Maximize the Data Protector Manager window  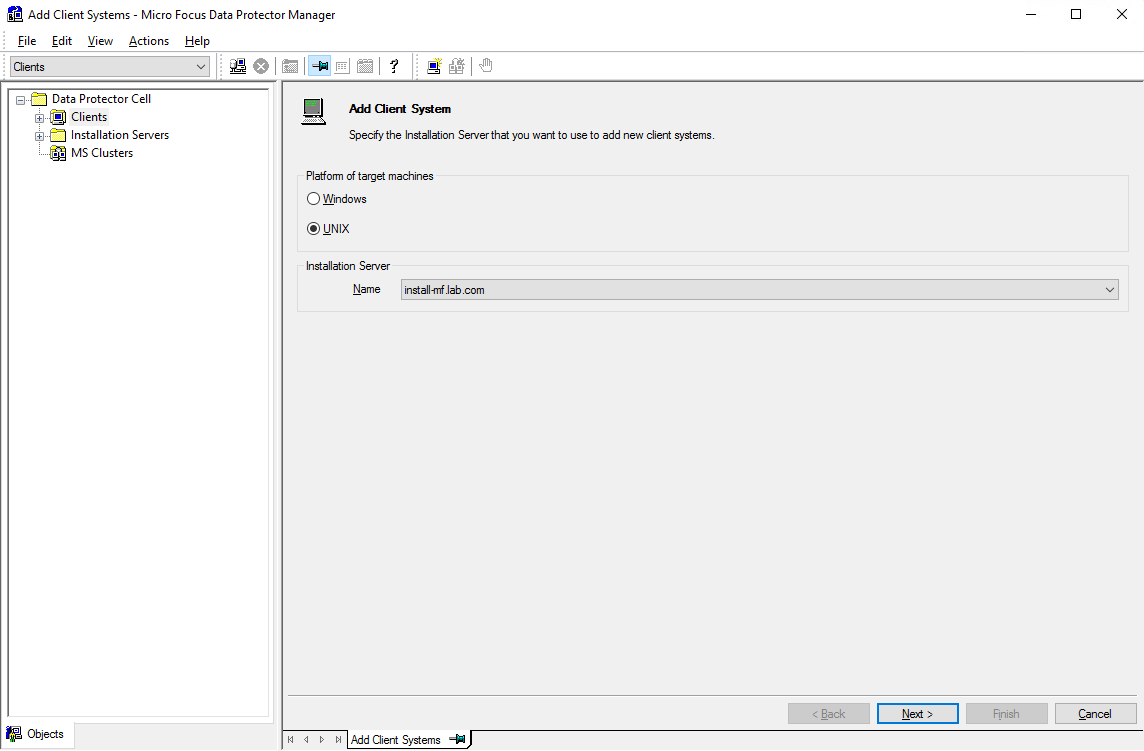[1075, 15]
